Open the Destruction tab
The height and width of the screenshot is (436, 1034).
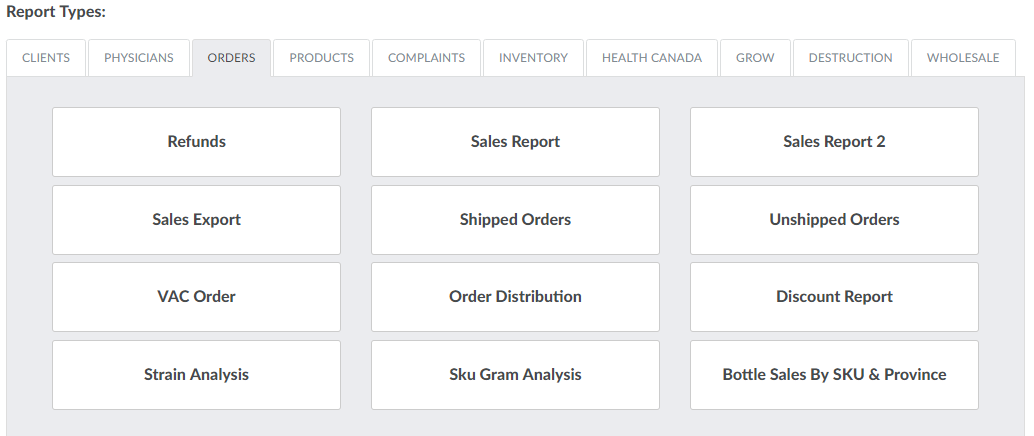[850, 58]
